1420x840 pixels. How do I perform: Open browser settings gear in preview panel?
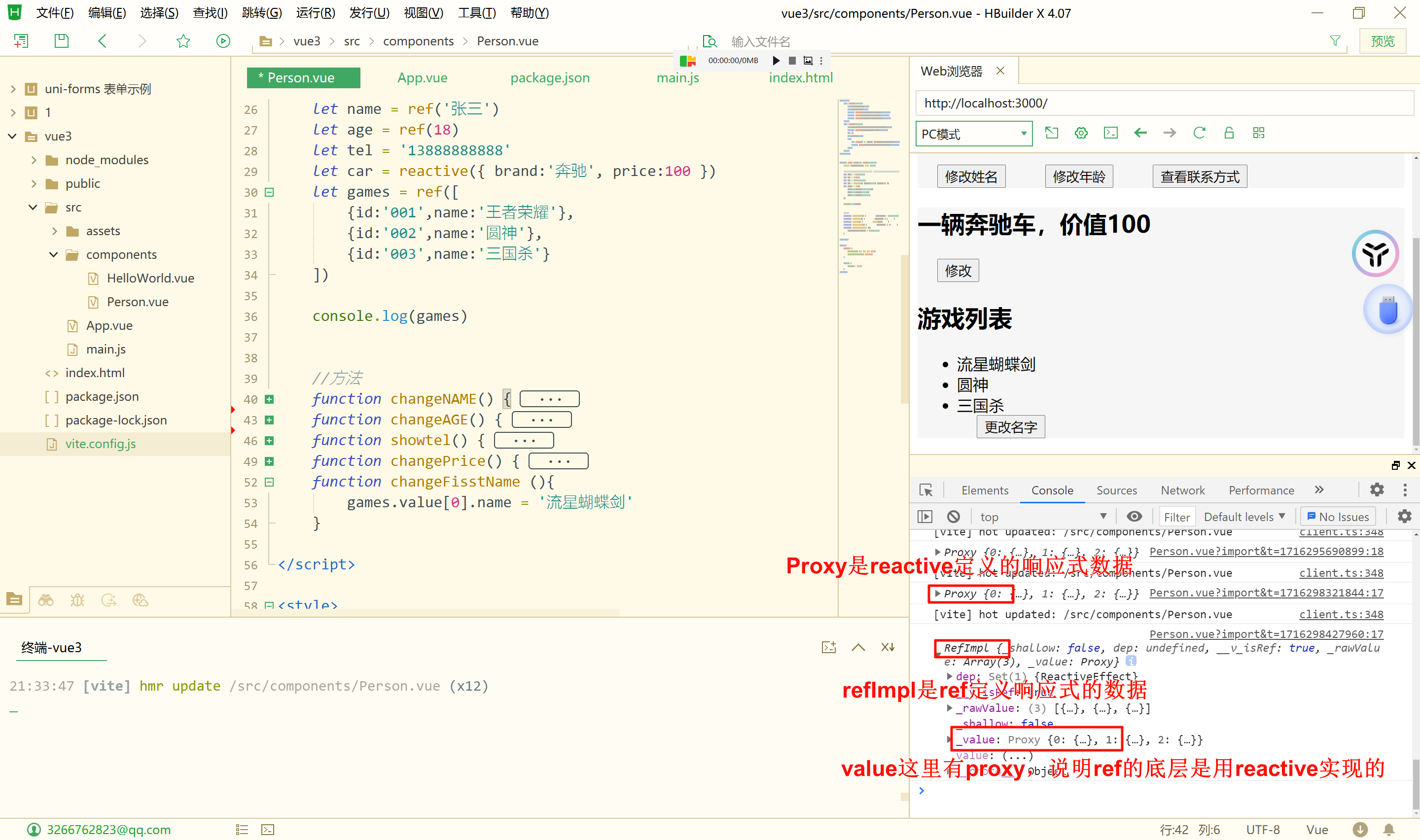click(1081, 133)
